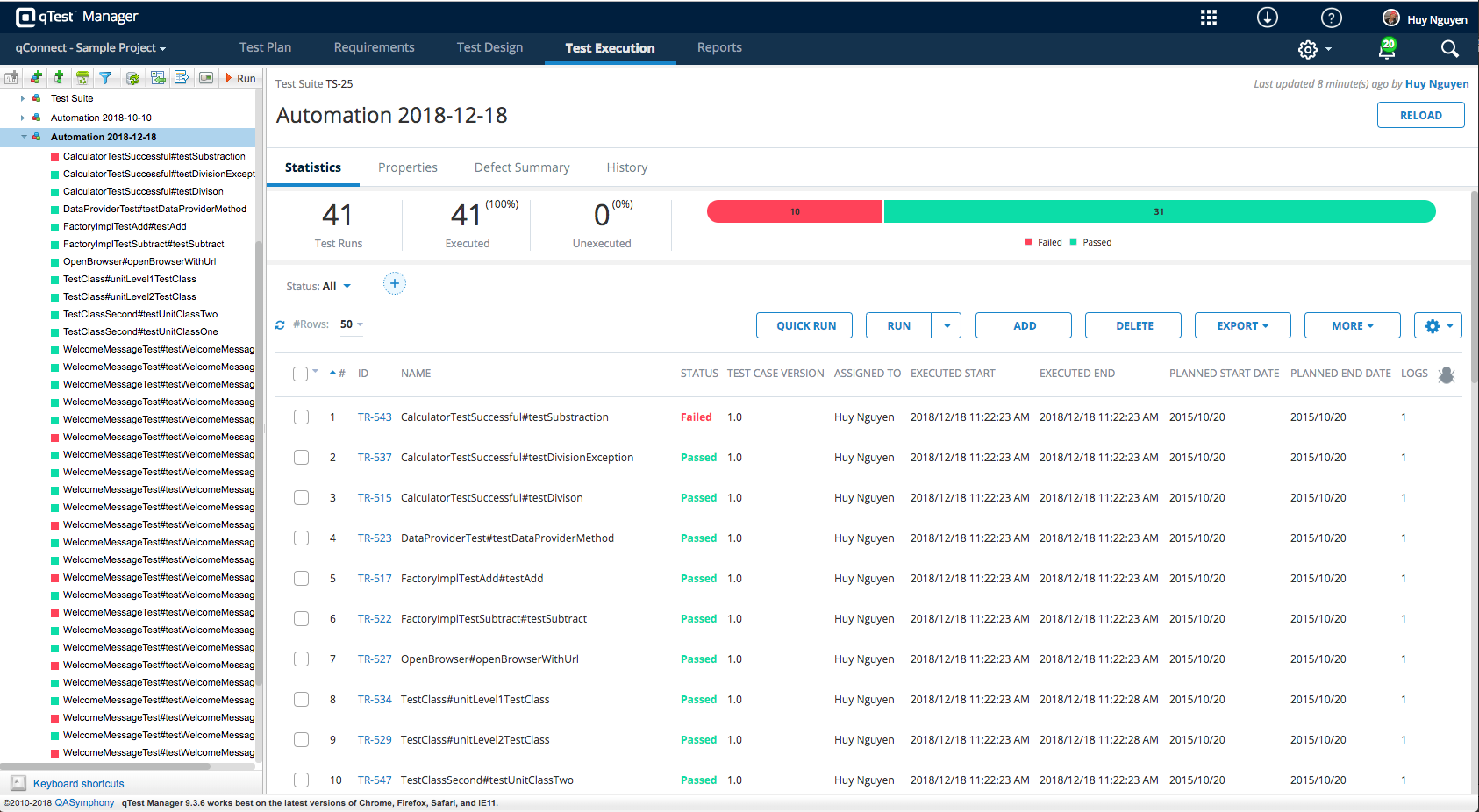Click the recycle bin icon in tree toolbar
This screenshot has height=812, width=1479.
pyautogui.click(x=82, y=78)
